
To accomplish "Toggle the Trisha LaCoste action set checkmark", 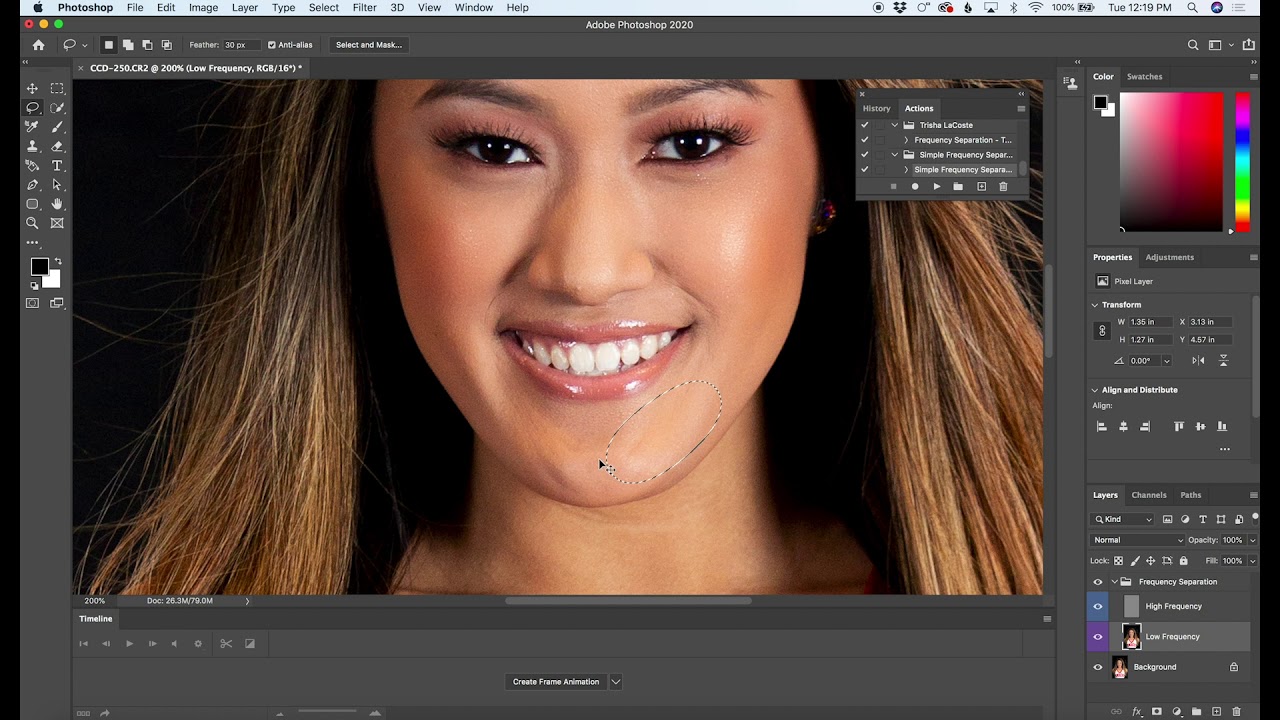I will pos(865,125).
